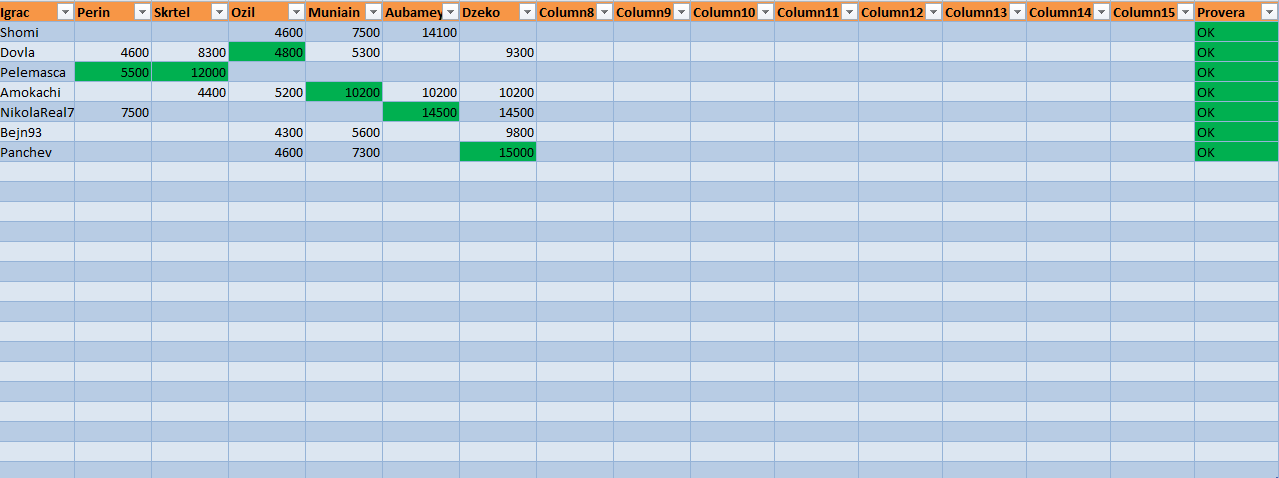Select the cell with 14100
The width and height of the screenshot is (1279, 478).
(421, 32)
